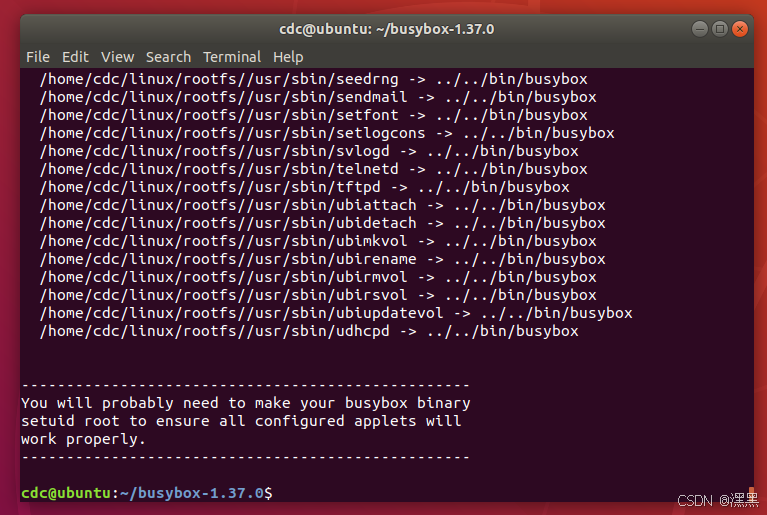Image resolution: width=767 pixels, height=515 pixels.
Task: Open the View menu
Action: point(117,57)
